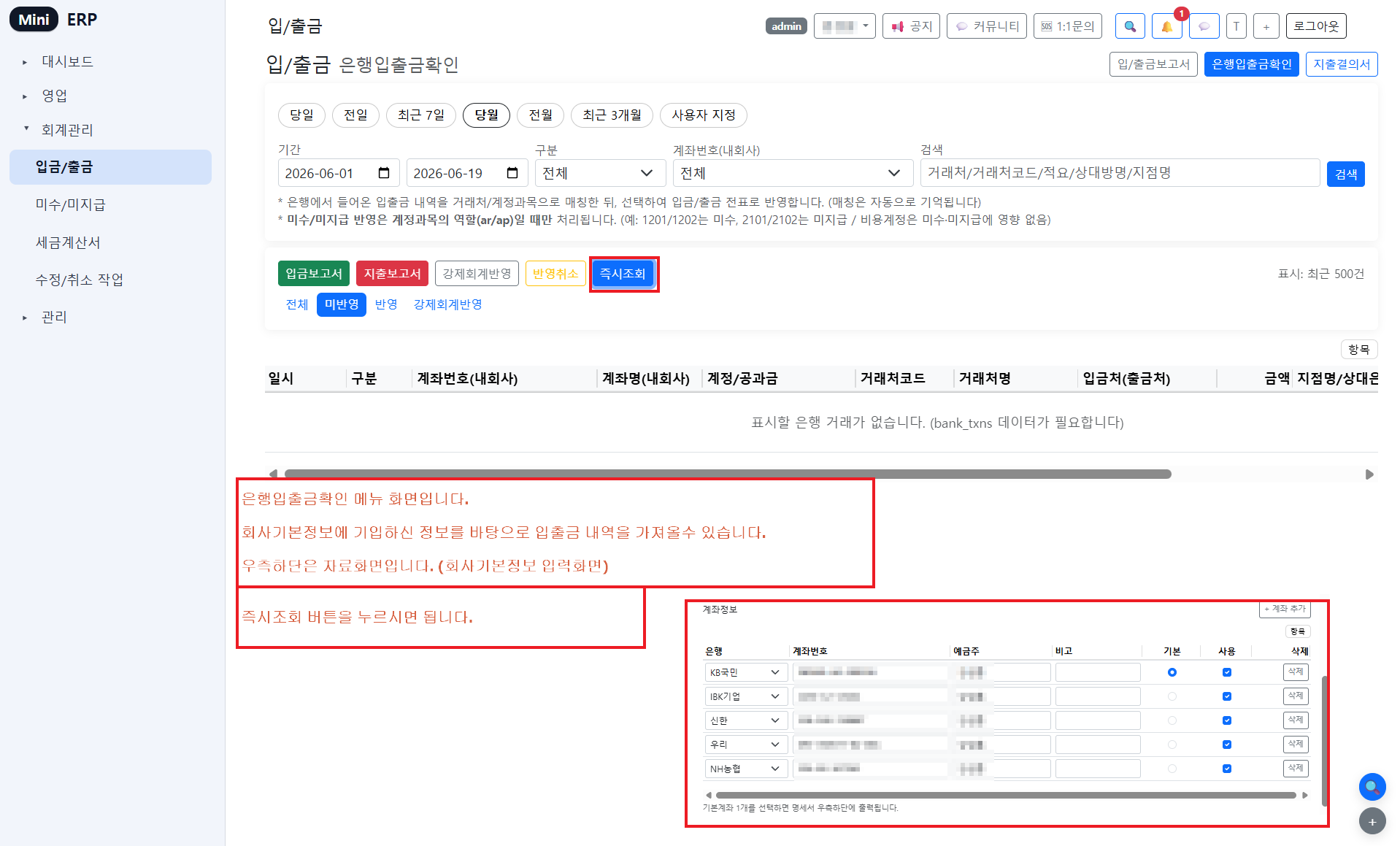Select 당월 period chip
1400x846 pixels.
486,115
